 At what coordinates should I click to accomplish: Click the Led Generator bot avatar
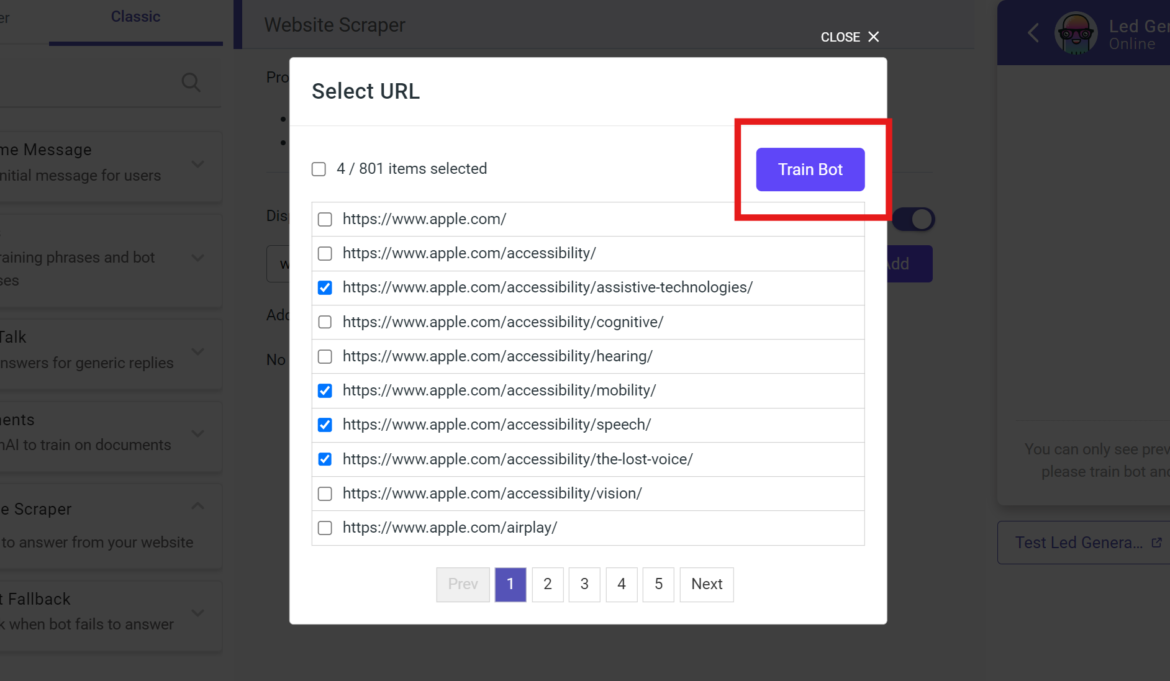(1075, 32)
